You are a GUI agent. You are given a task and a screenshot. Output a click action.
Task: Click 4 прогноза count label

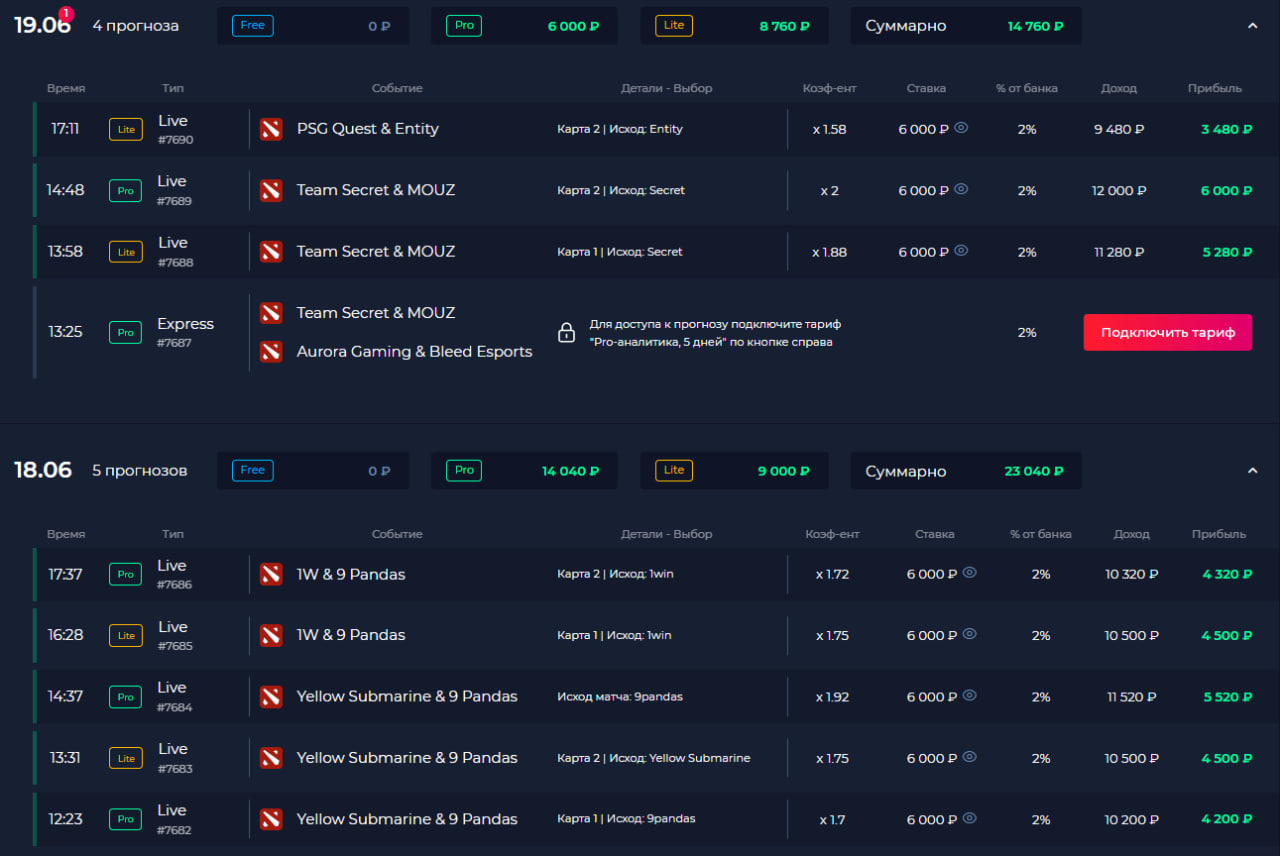coord(136,26)
